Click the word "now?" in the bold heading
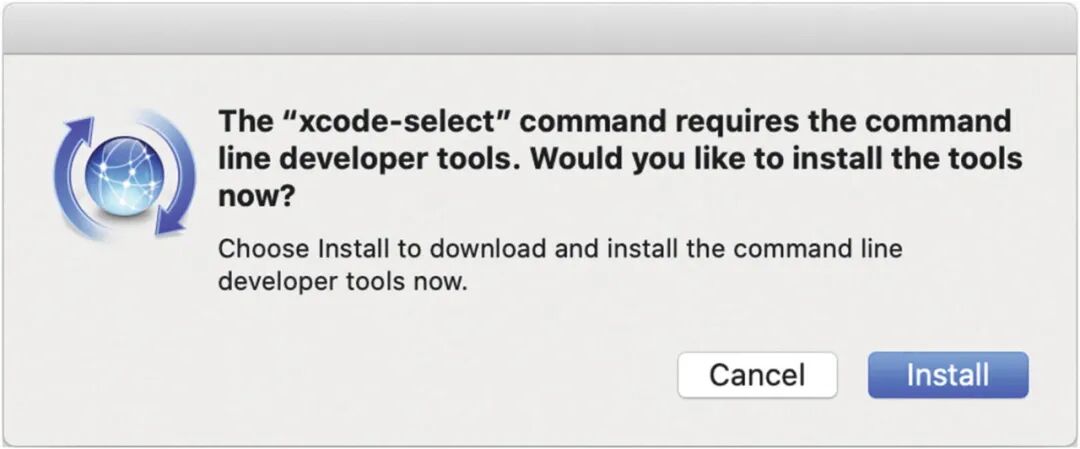This screenshot has width=1080, height=449. pyautogui.click(x=256, y=197)
